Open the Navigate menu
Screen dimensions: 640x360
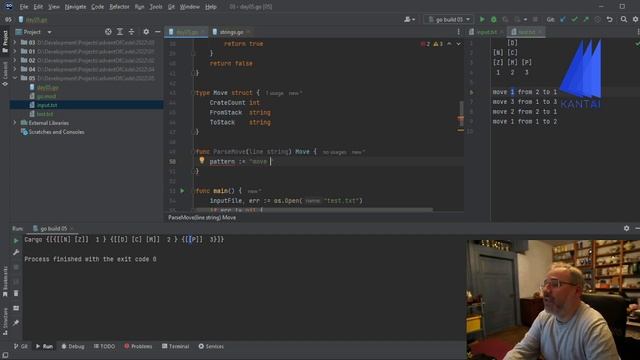[75, 7]
